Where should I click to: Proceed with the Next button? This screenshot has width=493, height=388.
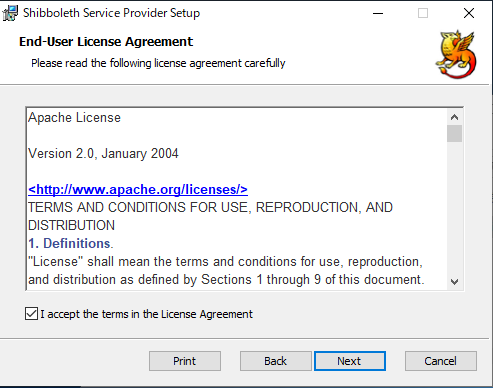pyautogui.click(x=350, y=361)
